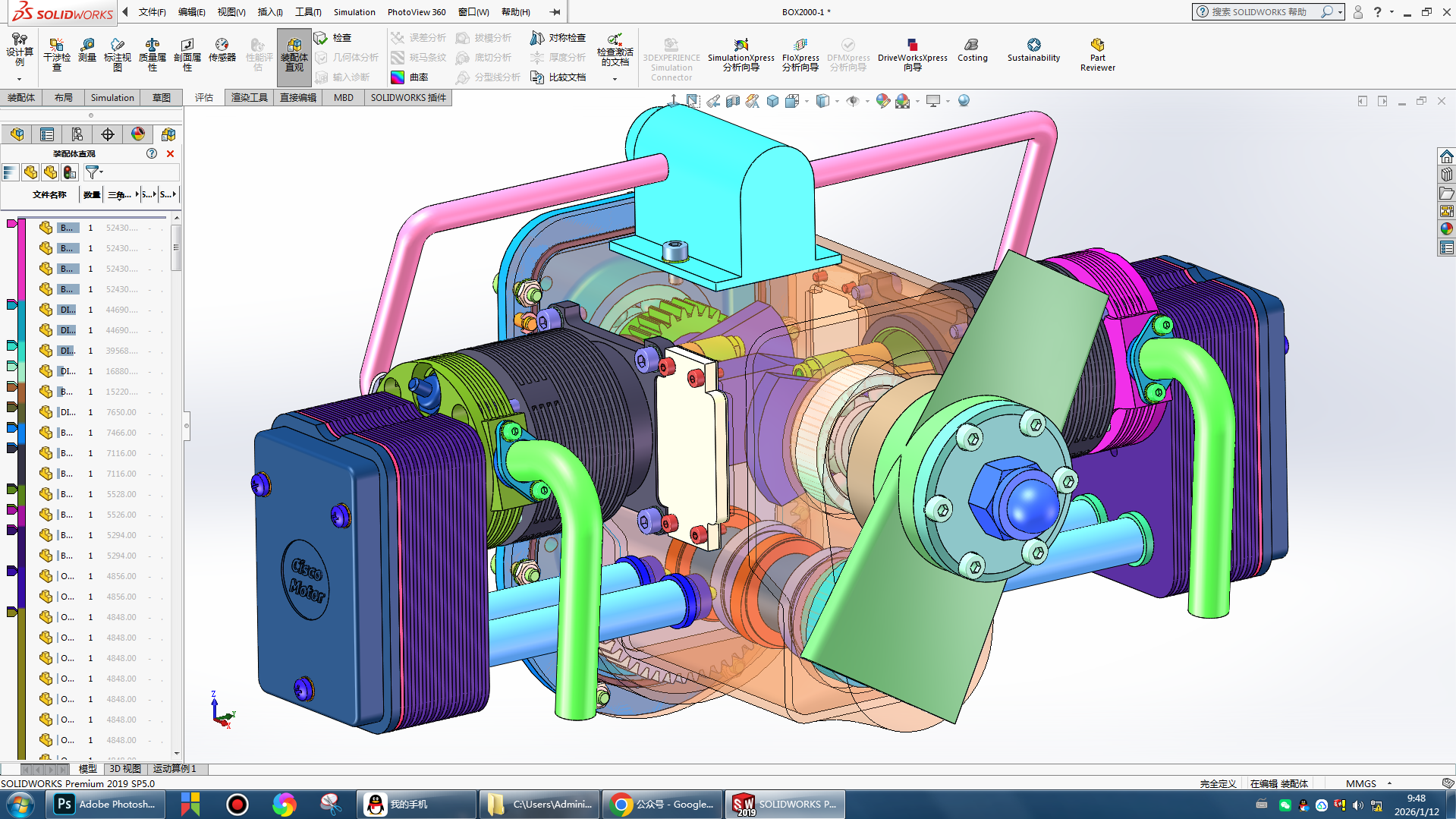Expand Check Active Document dropdown arrow

click(x=615, y=79)
